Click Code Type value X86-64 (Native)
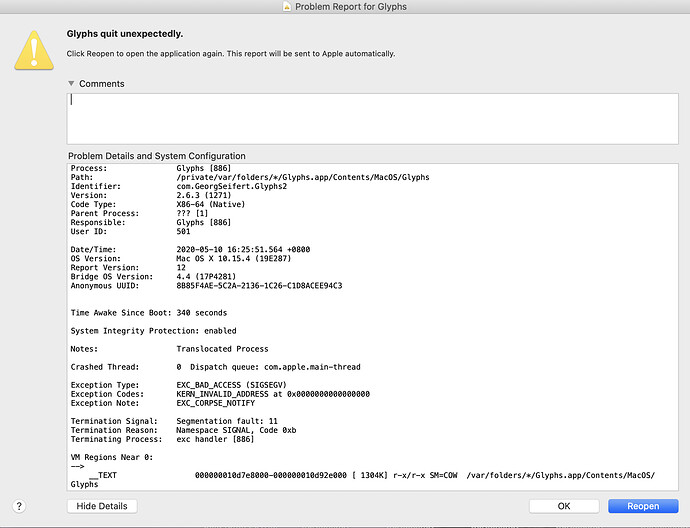The height and width of the screenshot is (528, 690). point(211,204)
